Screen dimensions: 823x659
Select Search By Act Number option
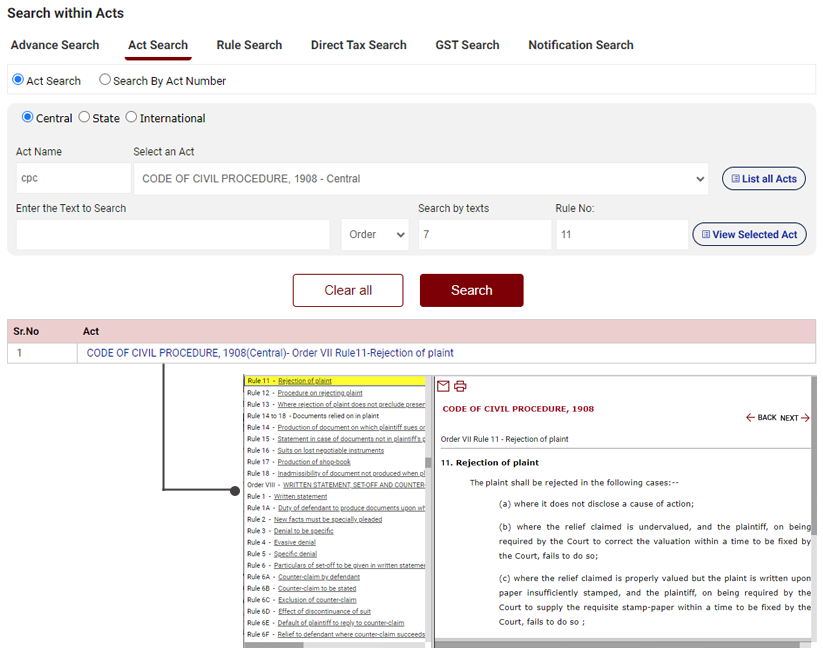(x=105, y=80)
